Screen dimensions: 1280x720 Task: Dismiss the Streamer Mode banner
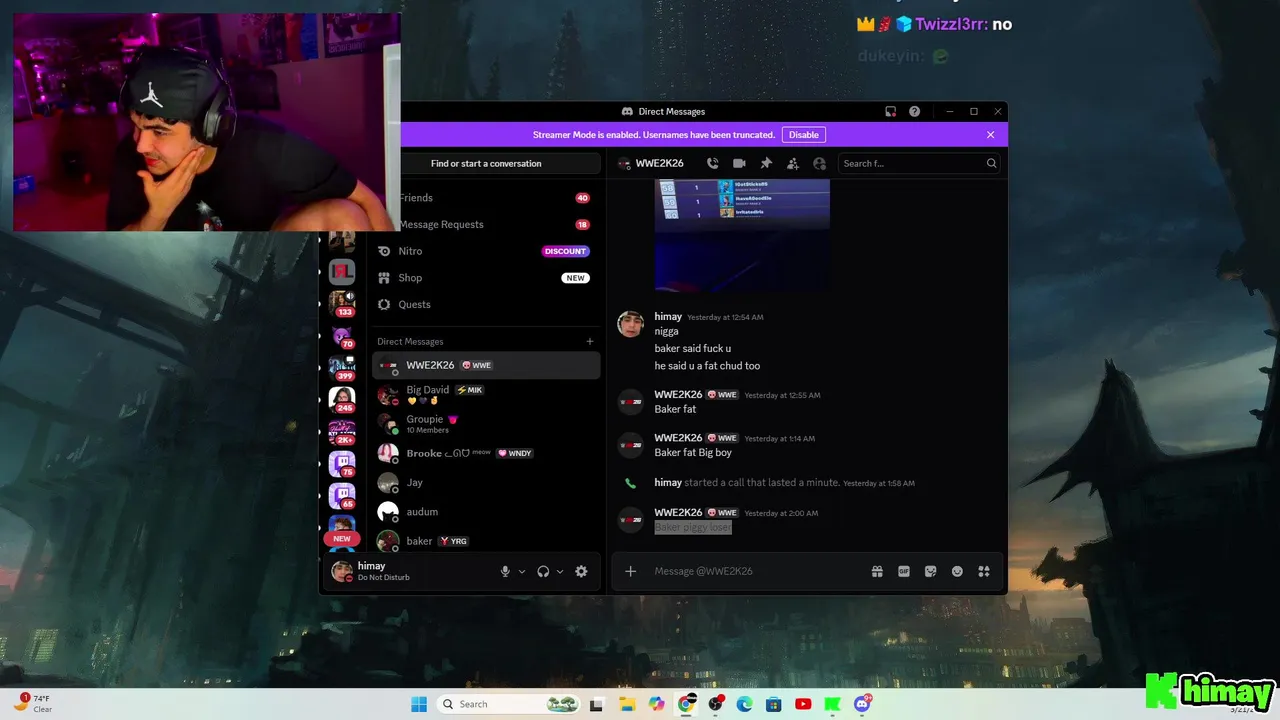click(x=991, y=135)
